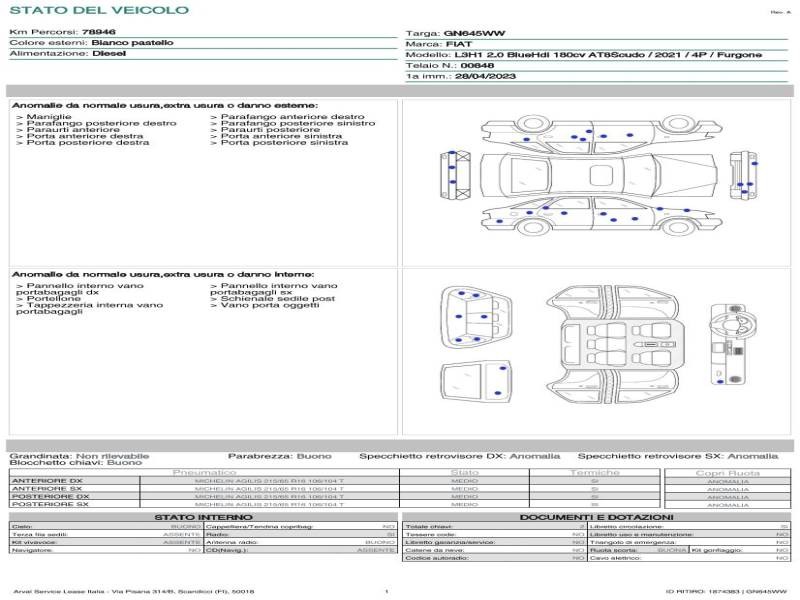Select Porta anteriore sinistra entry

(276, 136)
